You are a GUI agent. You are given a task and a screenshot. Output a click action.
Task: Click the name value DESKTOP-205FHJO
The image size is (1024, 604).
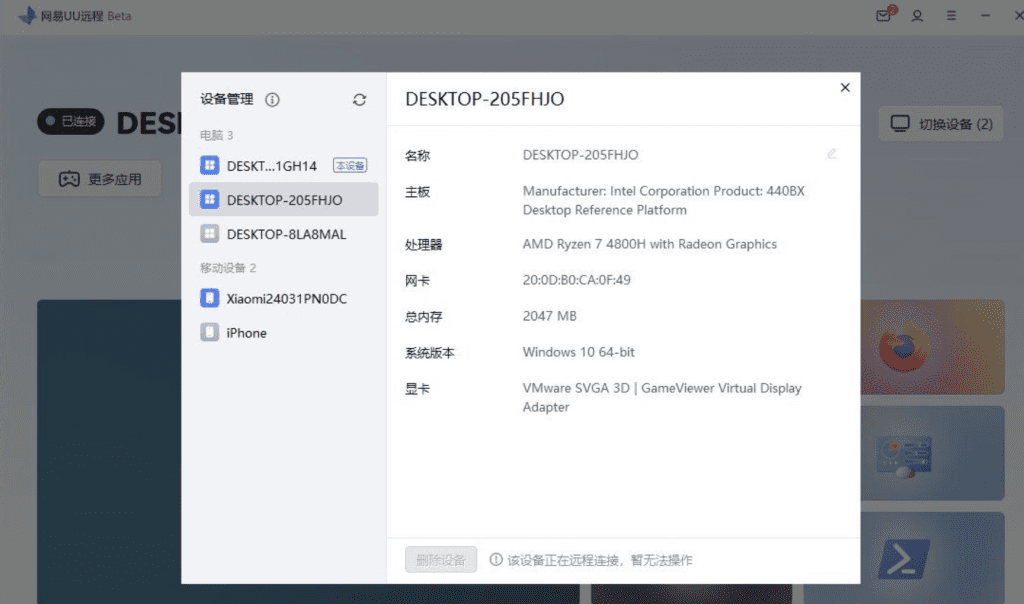coord(581,155)
